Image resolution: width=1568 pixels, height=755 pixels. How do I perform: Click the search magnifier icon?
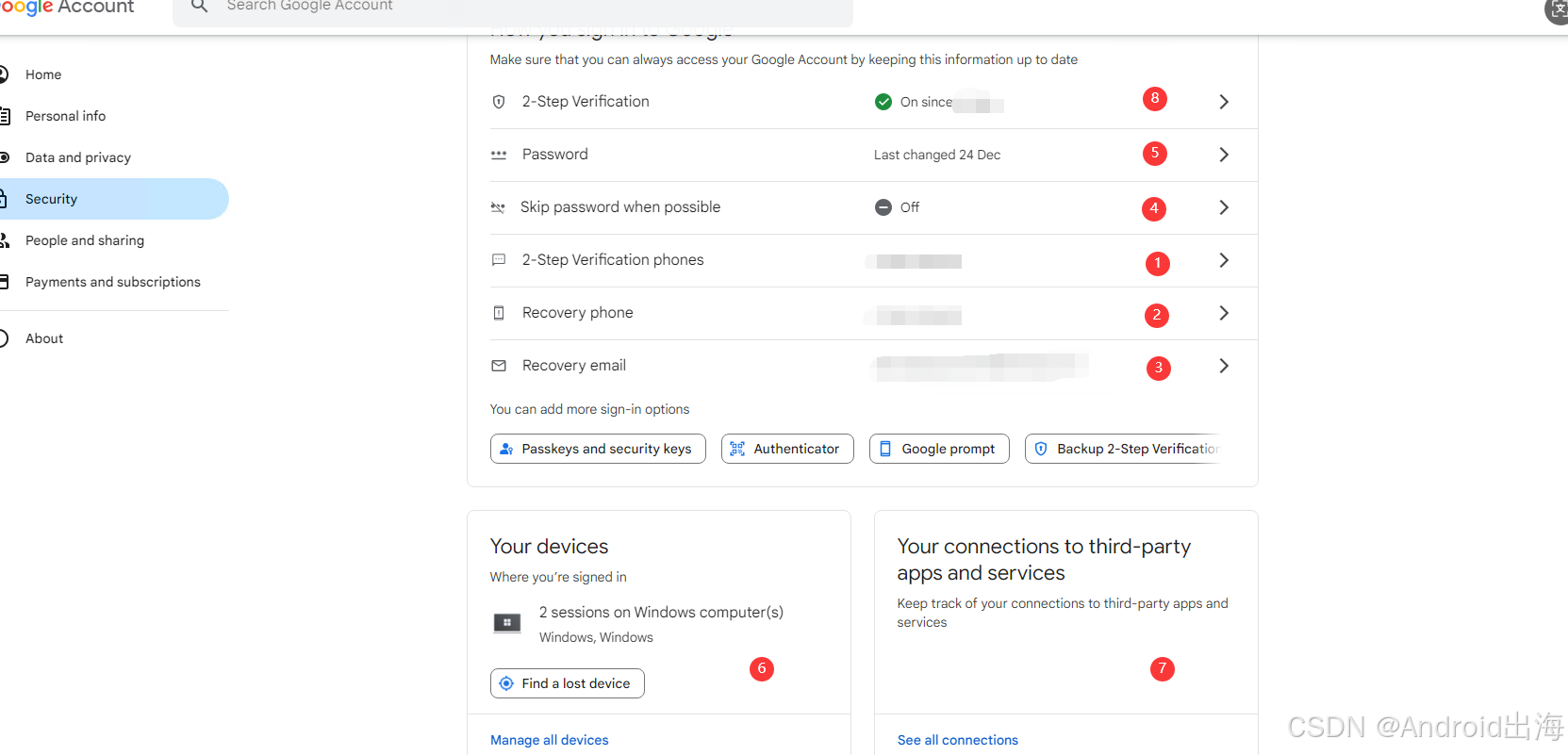[x=199, y=7]
